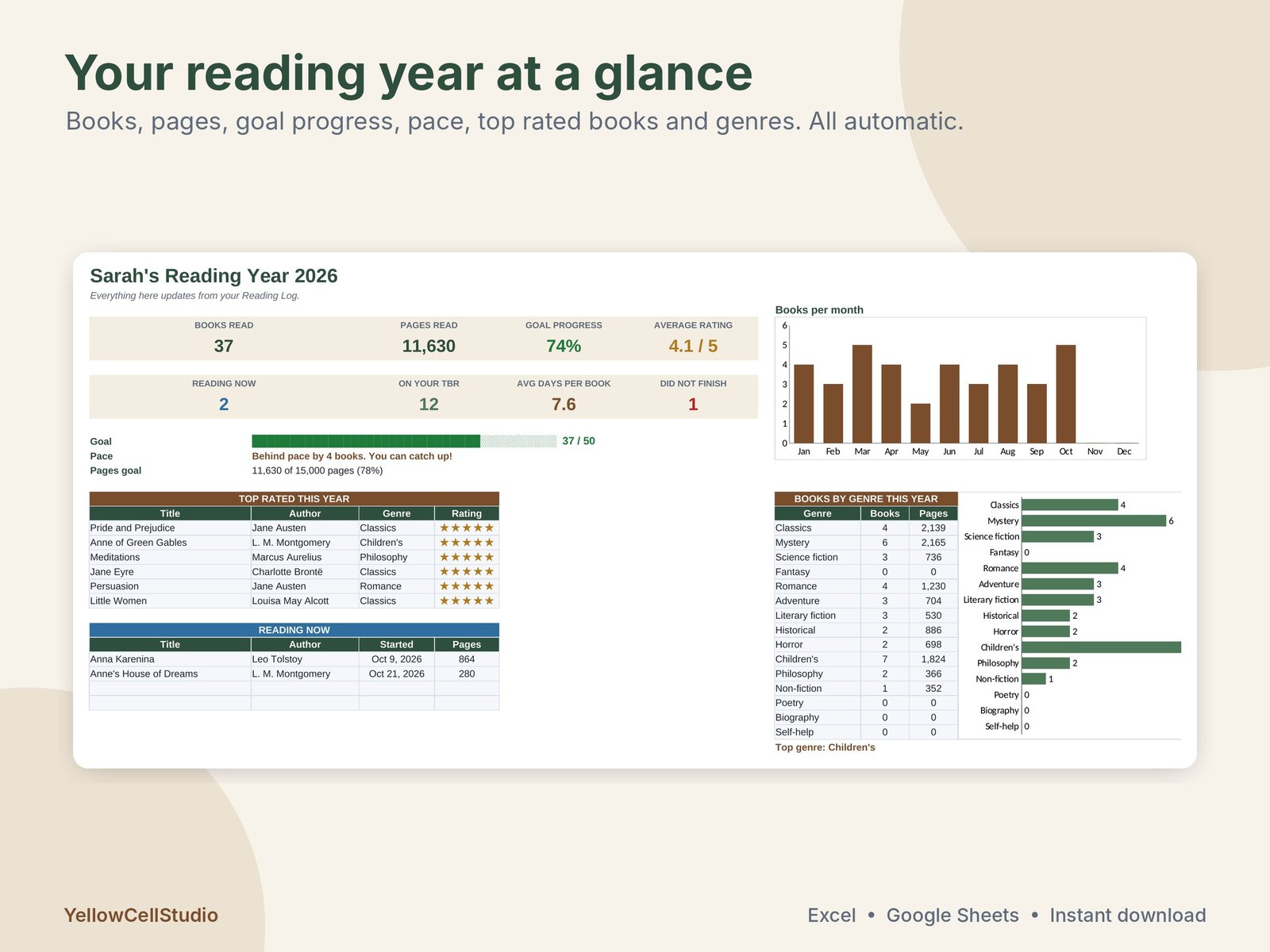Click the Oct 21, 2026 started date cell
Image resolution: width=1270 pixels, height=952 pixels.
click(397, 674)
